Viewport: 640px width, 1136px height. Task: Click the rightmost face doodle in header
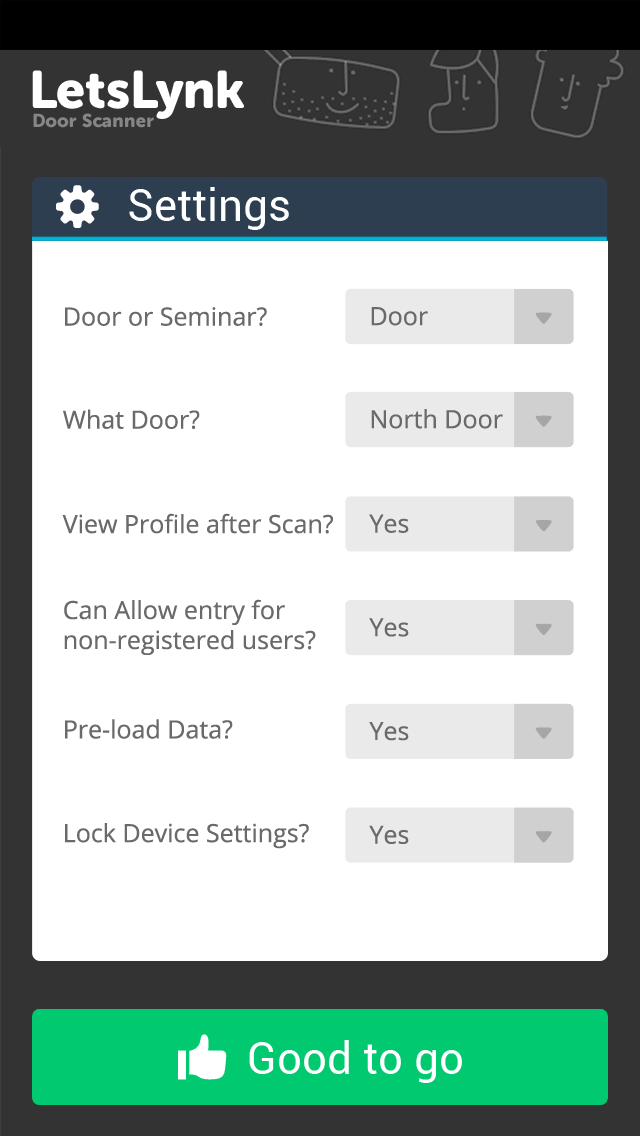(x=573, y=92)
